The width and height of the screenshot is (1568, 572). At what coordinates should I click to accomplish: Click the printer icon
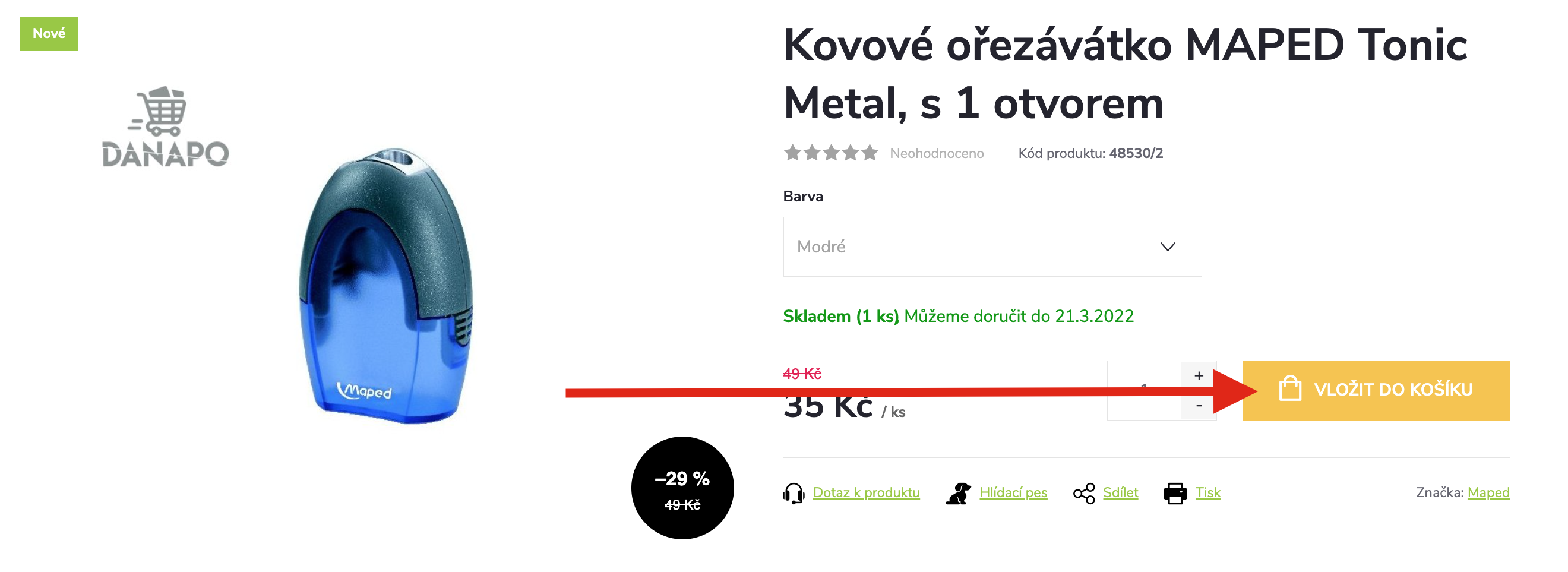[x=1174, y=493]
